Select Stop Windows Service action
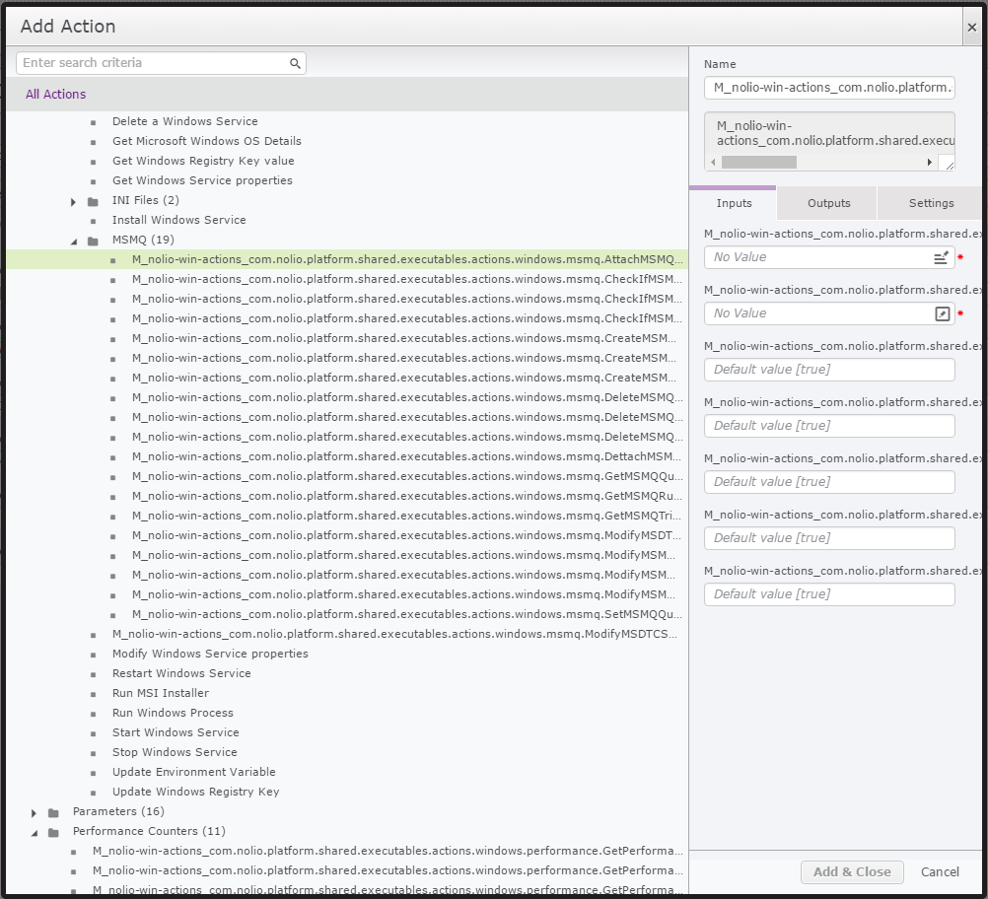 (175, 752)
